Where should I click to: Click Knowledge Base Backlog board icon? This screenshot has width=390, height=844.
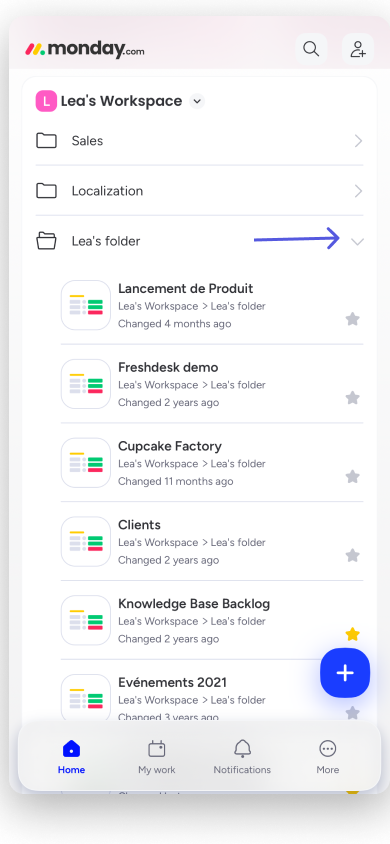(x=86, y=620)
